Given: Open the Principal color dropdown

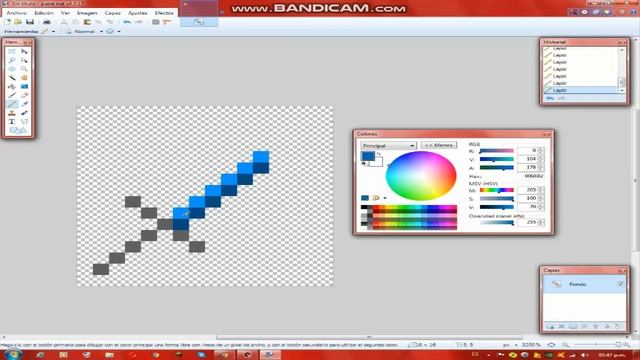Looking at the screenshot, I should (388, 146).
